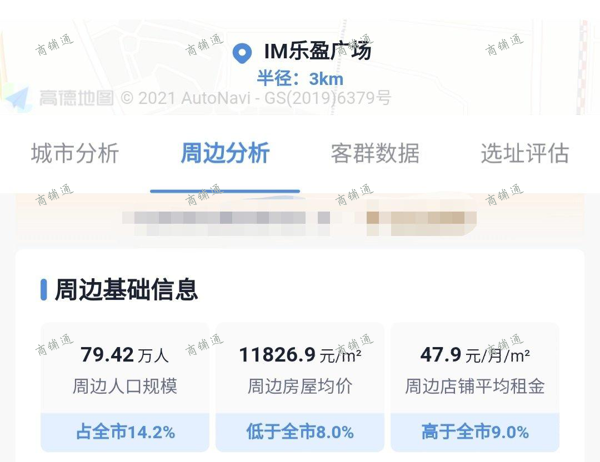The image size is (600, 462).
Task: Tap the 高于全市9.0% badge
Action: [x=474, y=433]
